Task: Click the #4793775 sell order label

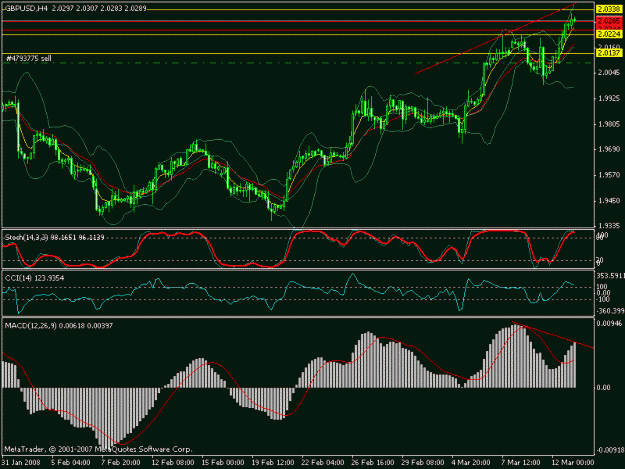Action: [29, 59]
